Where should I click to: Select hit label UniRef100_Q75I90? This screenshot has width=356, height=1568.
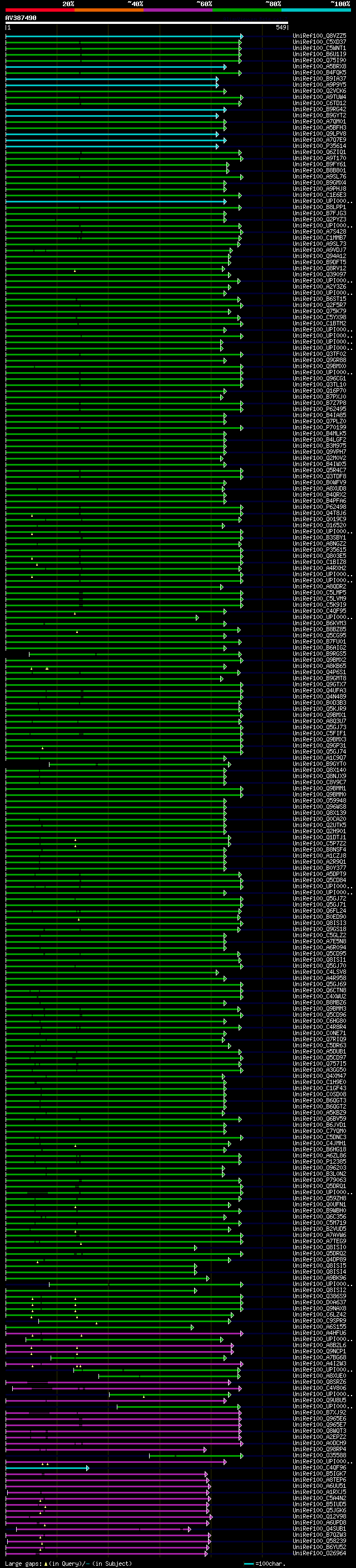(319, 60)
